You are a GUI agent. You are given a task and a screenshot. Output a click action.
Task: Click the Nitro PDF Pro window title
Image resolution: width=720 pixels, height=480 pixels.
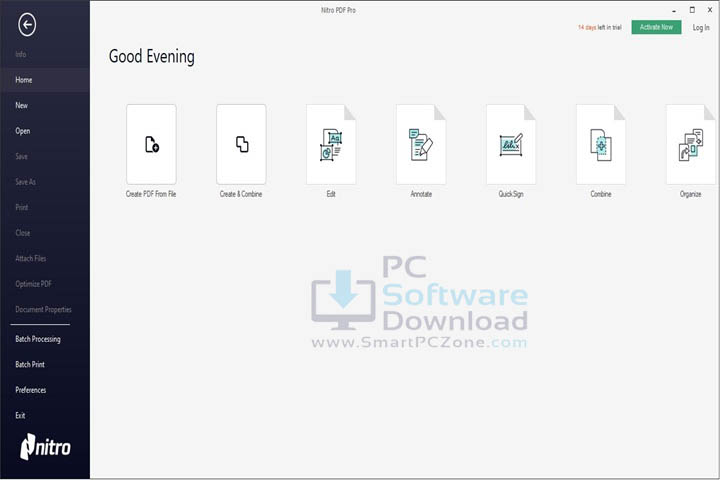[x=338, y=10]
